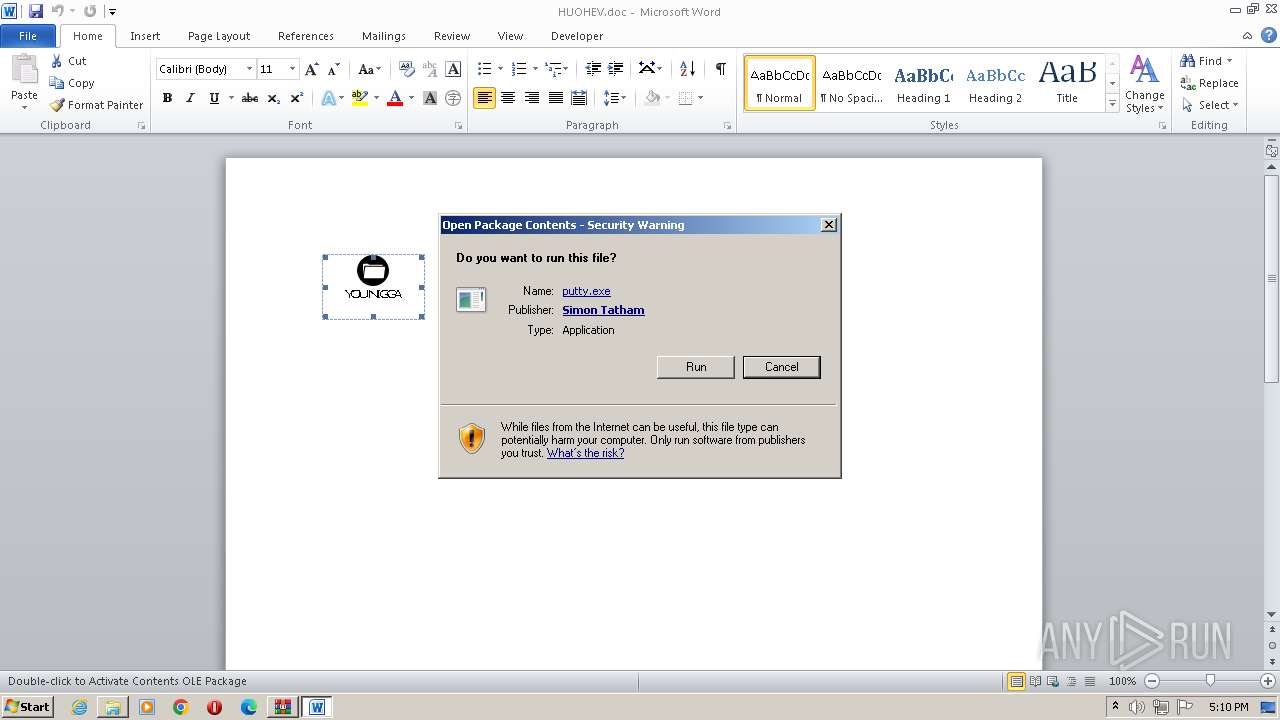
Task: Select the Format Painter brush
Action: pos(57,105)
